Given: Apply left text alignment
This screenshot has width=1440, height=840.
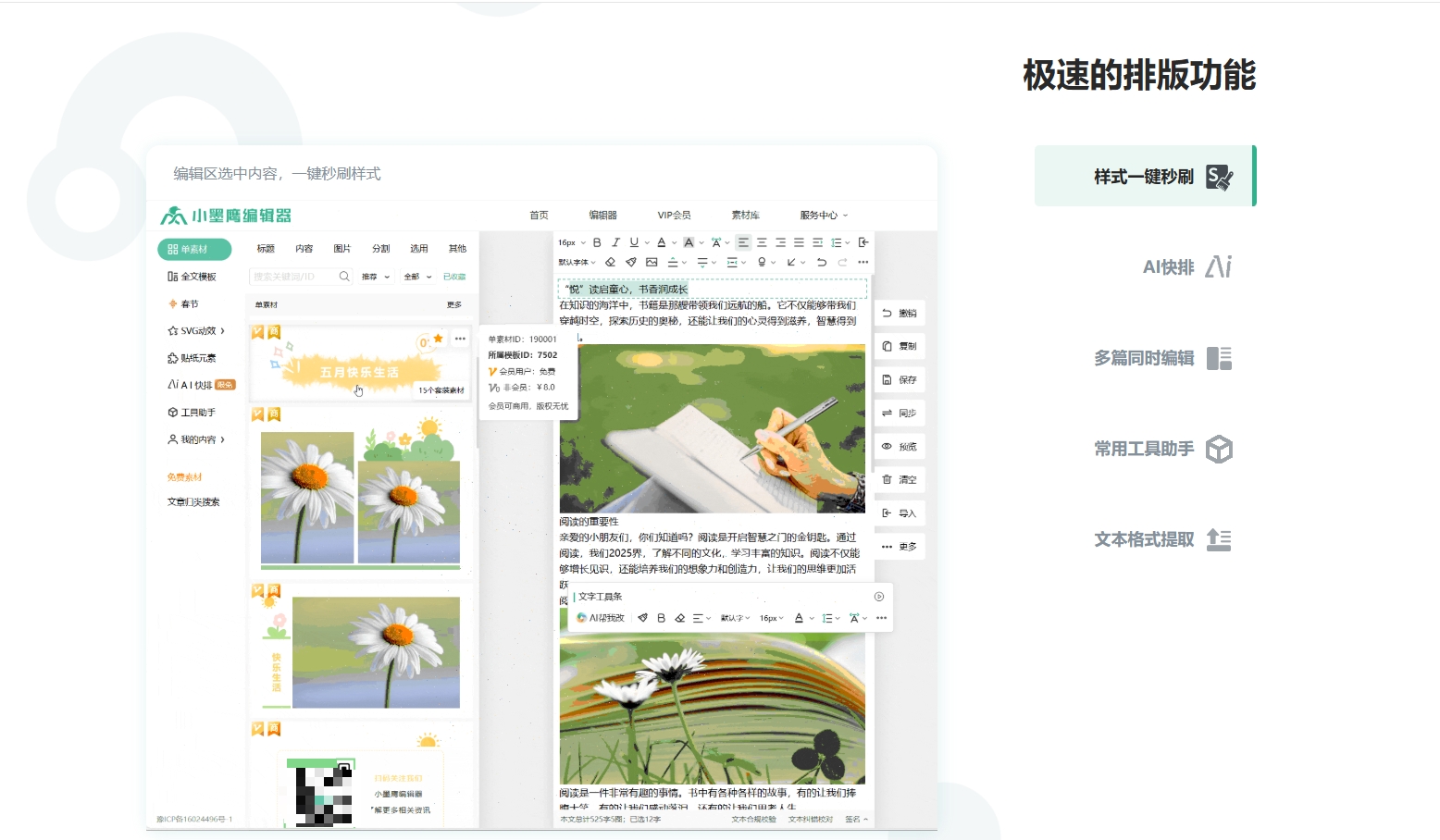Looking at the screenshot, I should point(743,242).
